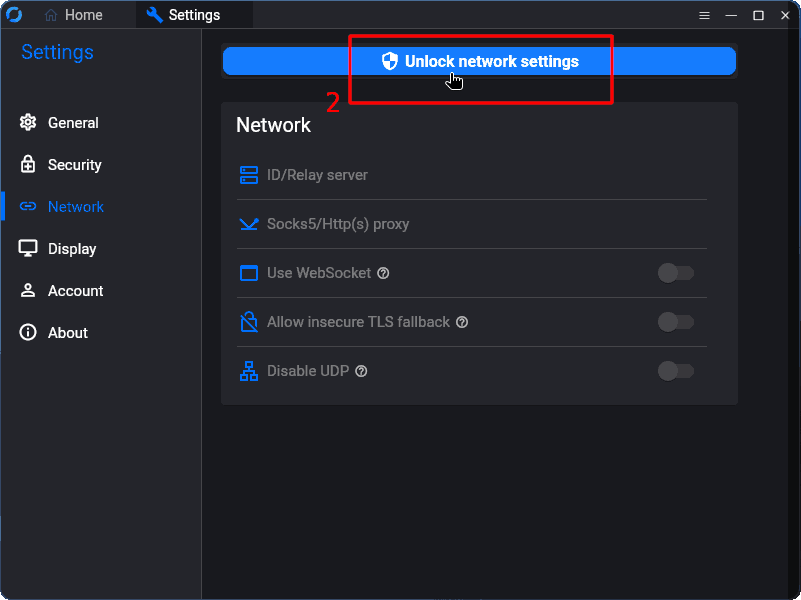Image resolution: width=801 pixels, height=600 pixels.
Task: Click the About info icon
Action: click(x=28, y=333)
